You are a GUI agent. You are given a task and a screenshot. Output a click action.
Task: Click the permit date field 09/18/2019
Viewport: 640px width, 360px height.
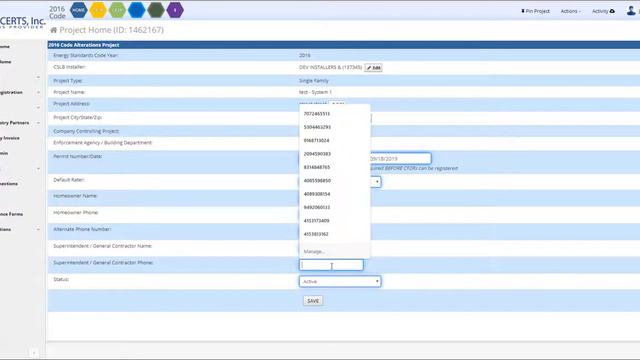[400, 158]
